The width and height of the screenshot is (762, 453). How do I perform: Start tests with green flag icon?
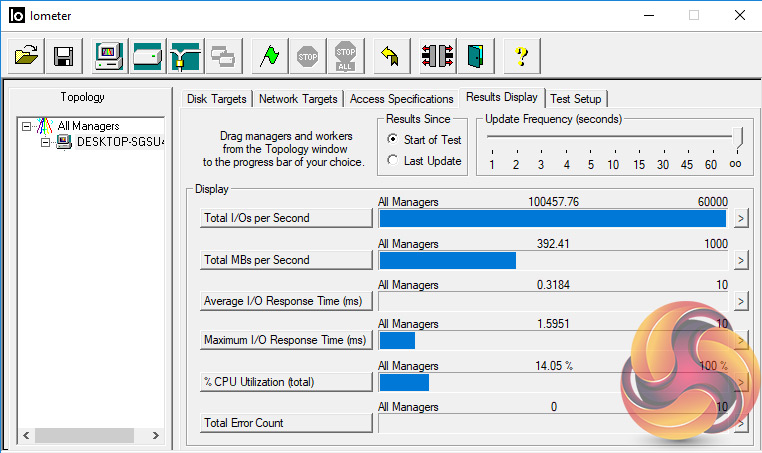[x=270, y=56]
